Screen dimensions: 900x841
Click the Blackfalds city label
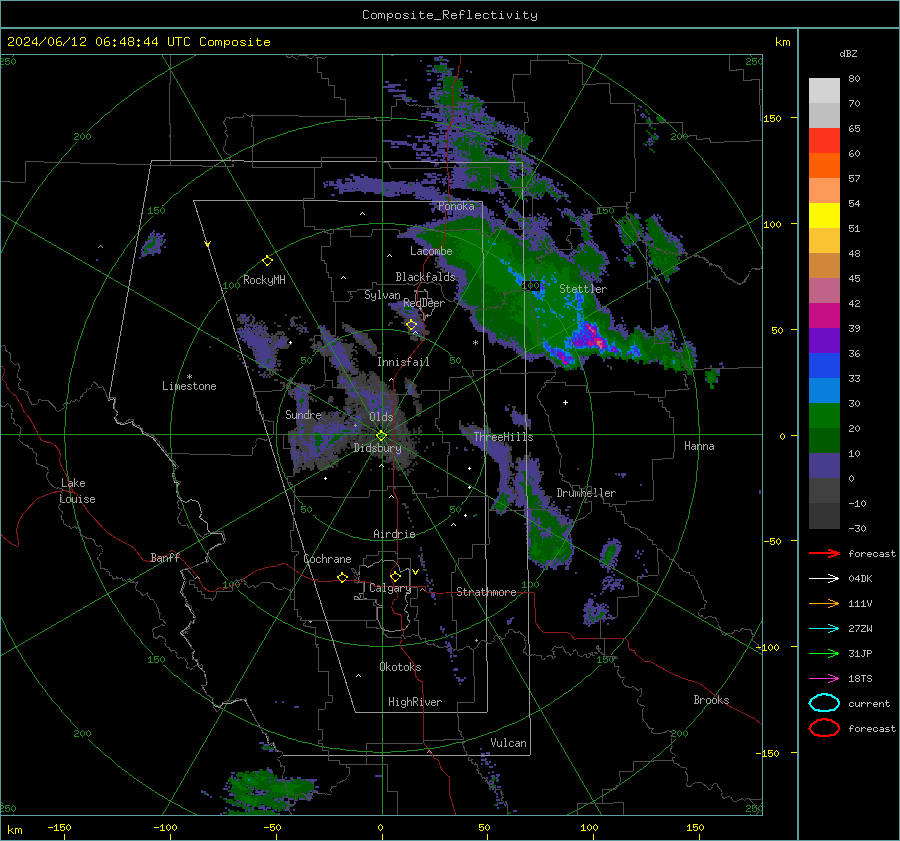pyautogui.click(x=425, y=277)
